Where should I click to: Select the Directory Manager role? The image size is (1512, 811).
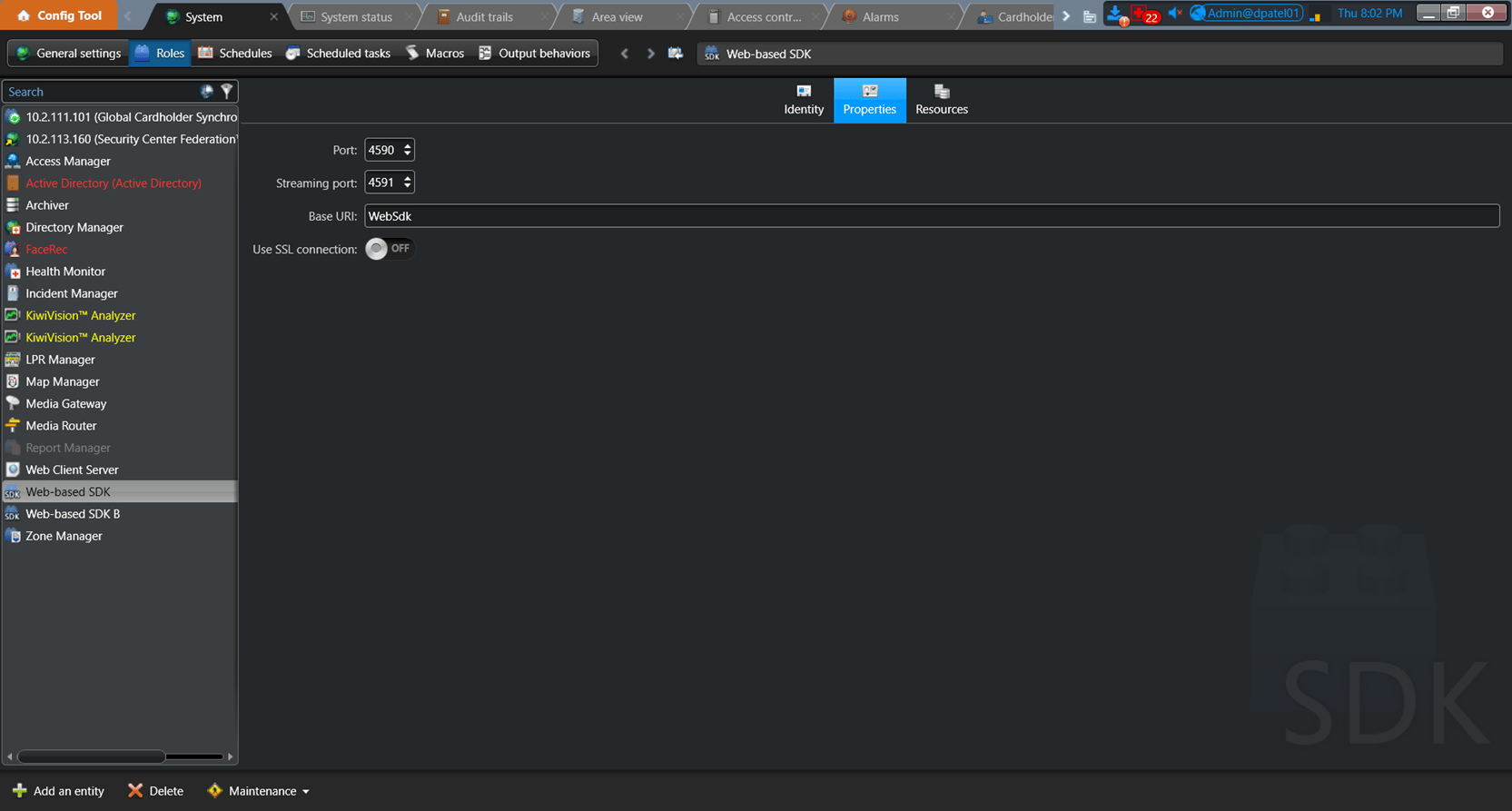click(120, 227)
